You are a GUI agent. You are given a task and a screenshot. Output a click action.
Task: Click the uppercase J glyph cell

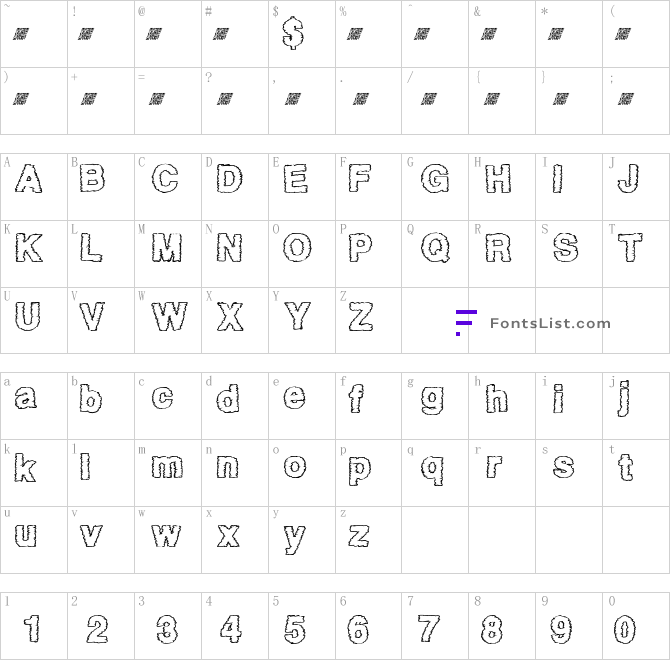[x=629, y=180]
